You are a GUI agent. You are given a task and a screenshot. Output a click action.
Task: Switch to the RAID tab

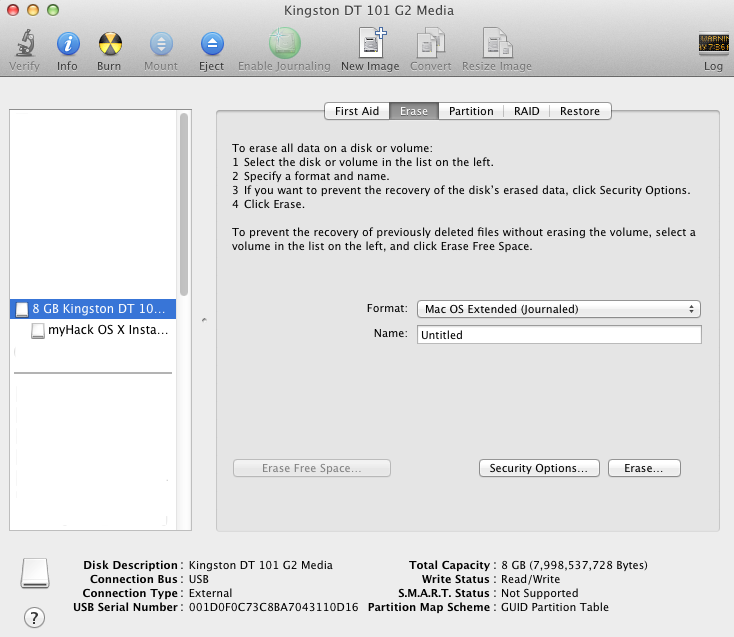click(526, 111)
